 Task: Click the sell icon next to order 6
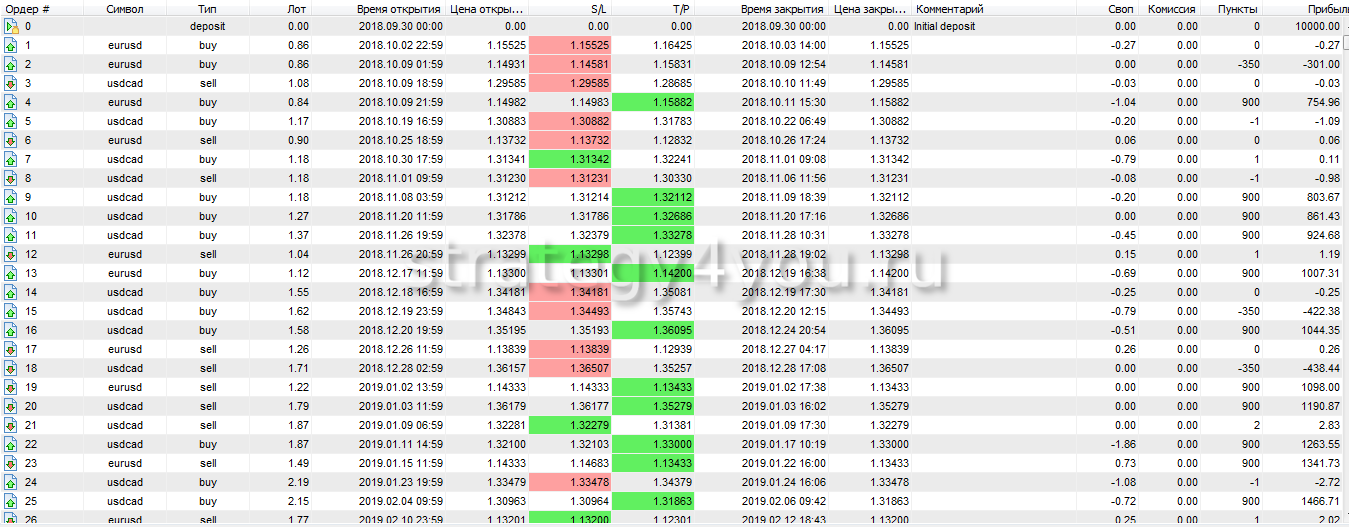click(x=11, y=140)
